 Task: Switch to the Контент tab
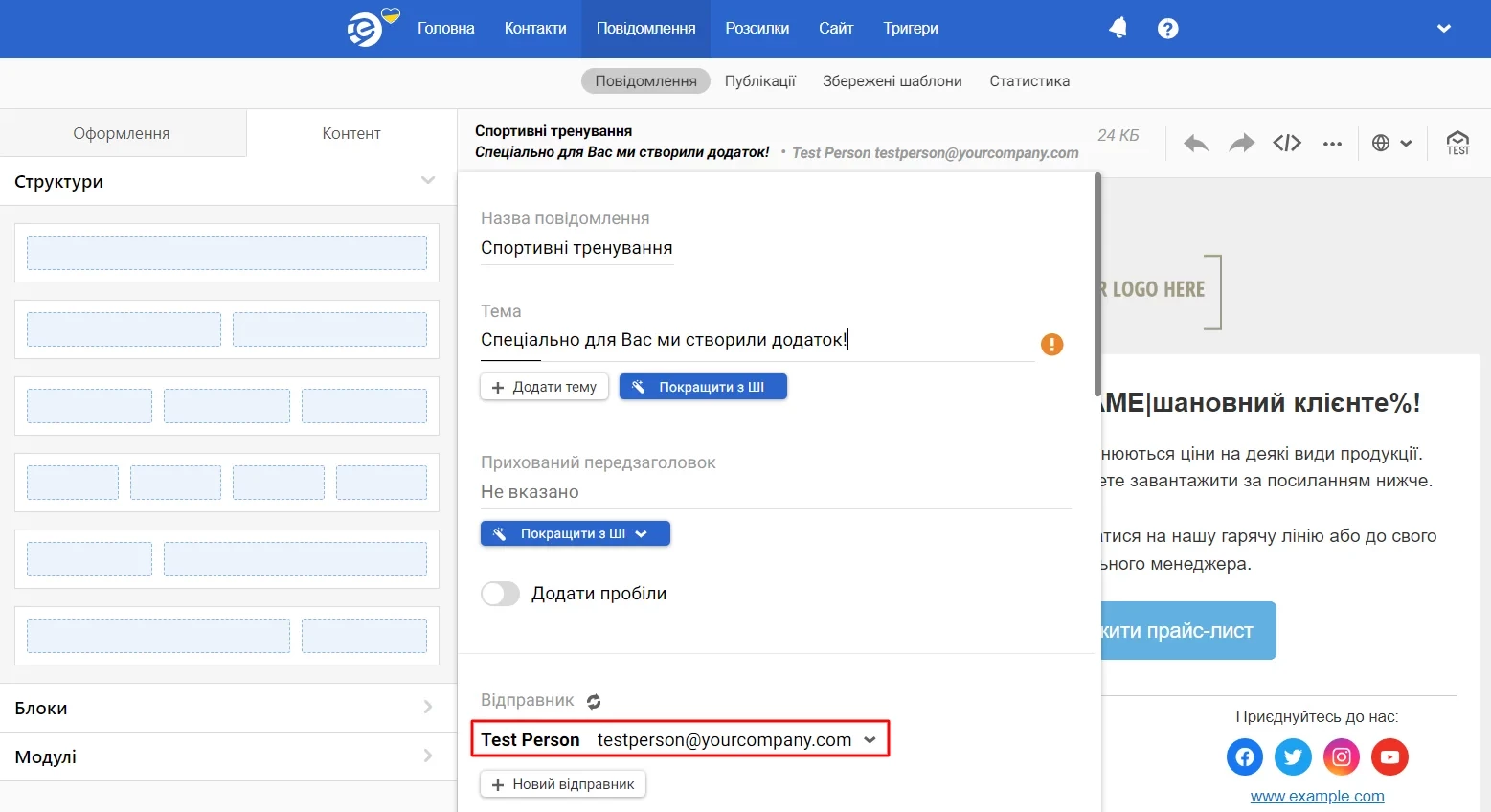pyautogui.click(x=351, y=133)
